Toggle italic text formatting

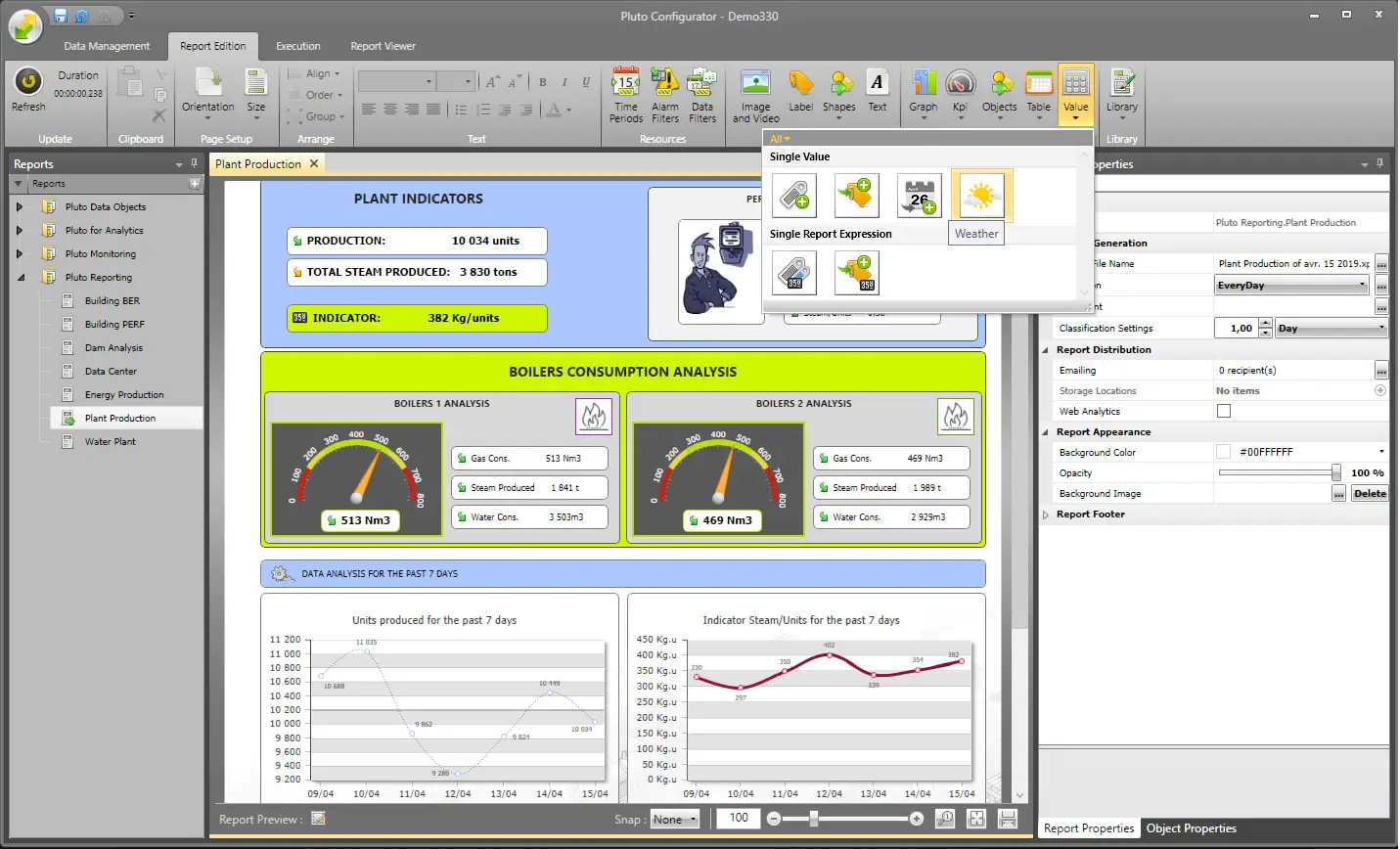pos(565,82)
